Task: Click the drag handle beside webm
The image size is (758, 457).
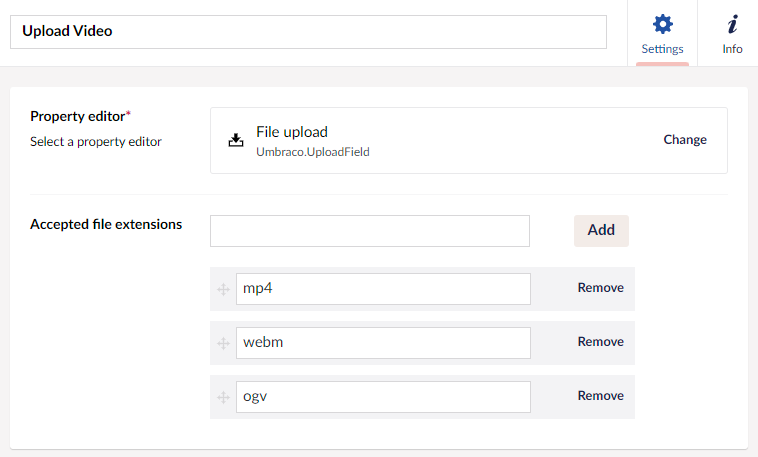Action: click(x=223, y=343)
